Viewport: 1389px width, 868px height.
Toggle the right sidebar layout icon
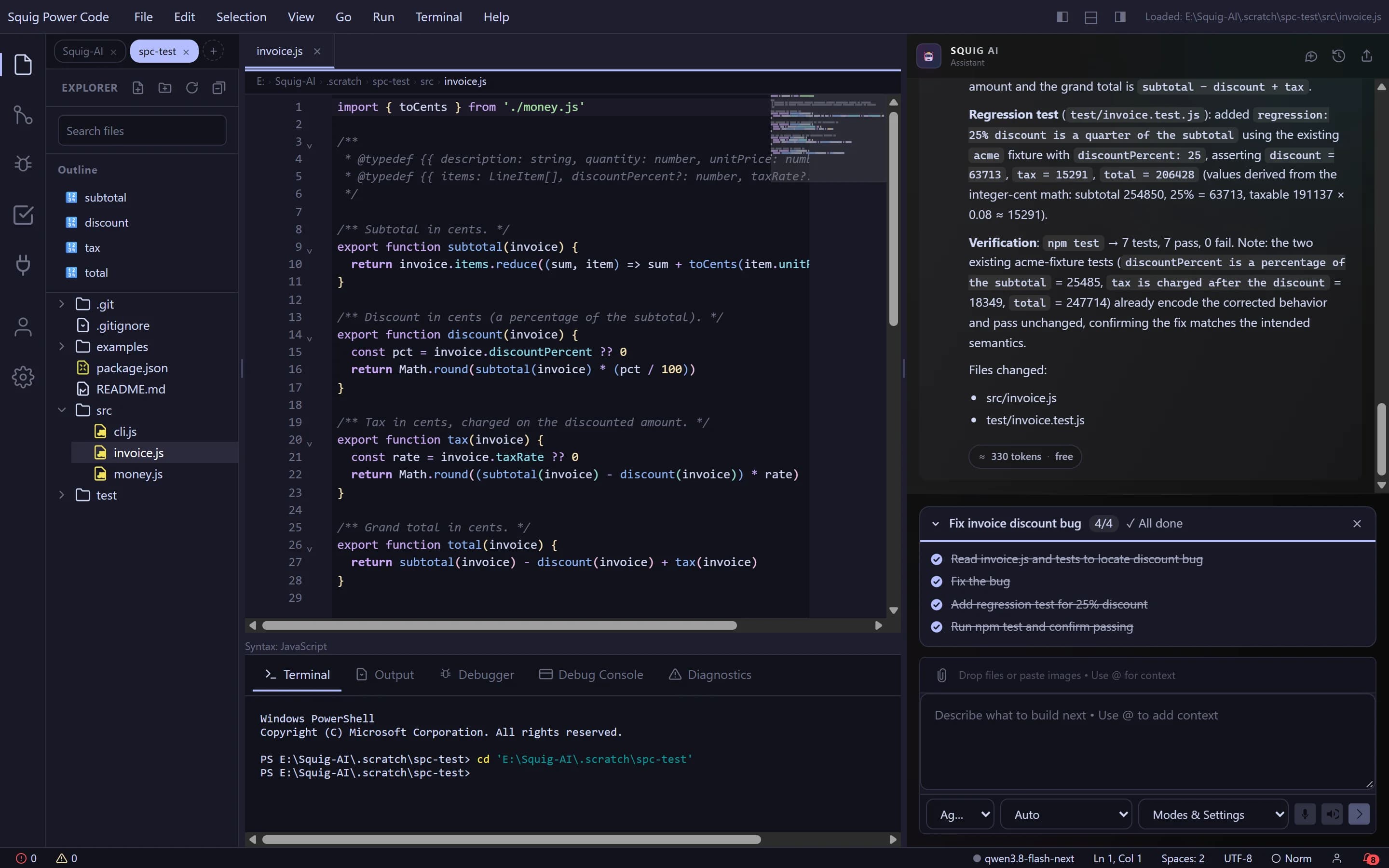[1120, 17]
